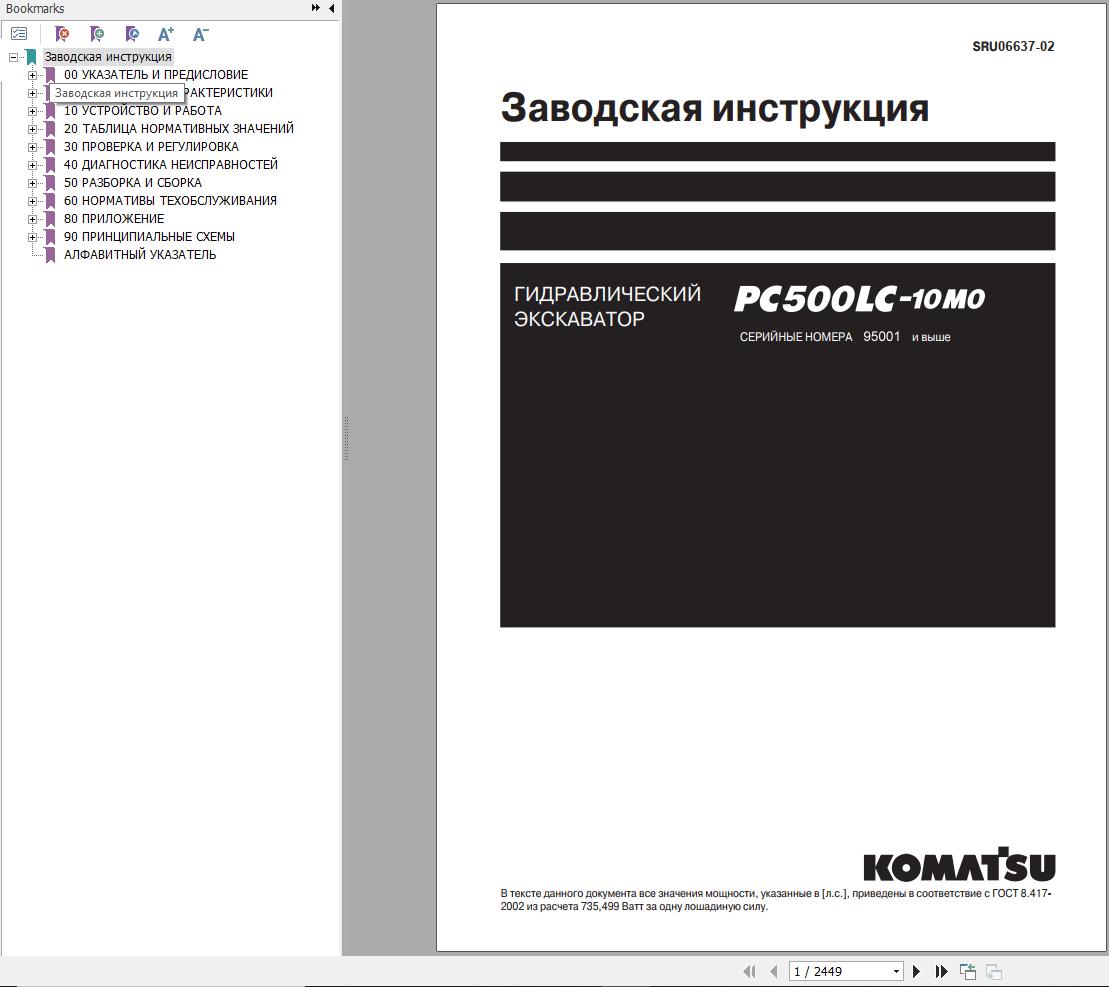Open the bookmarks options checklist icon
This screenshot has height=987, width=1109.
tap(19, 34)
